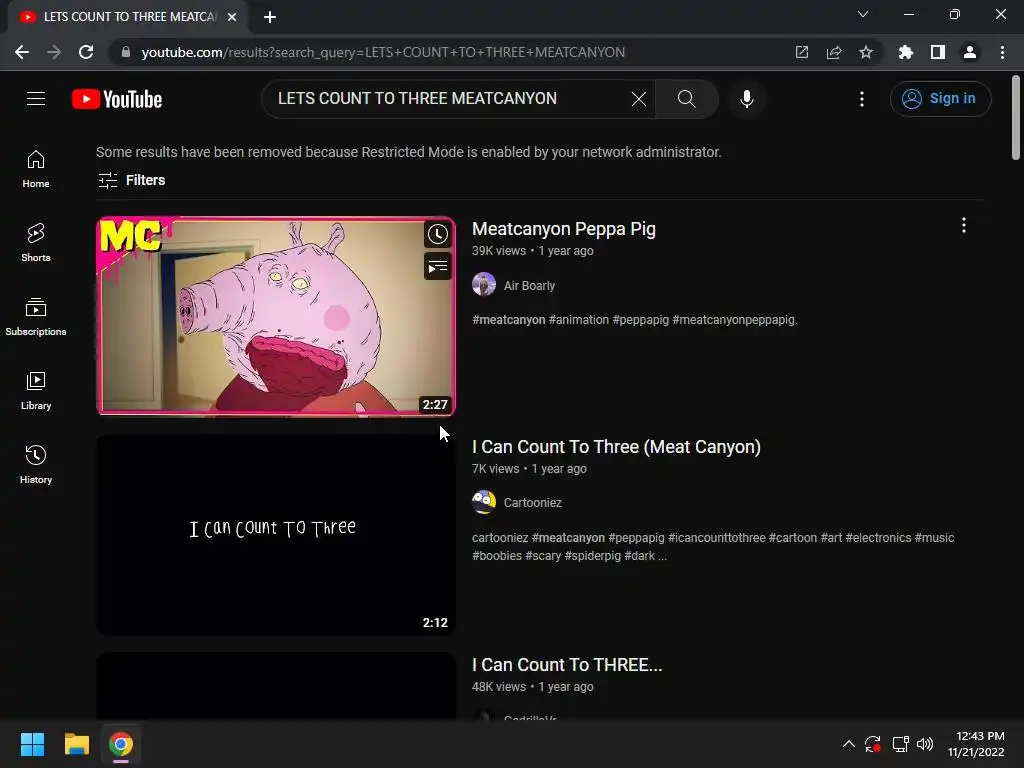1024x768 pixels.
Task: Open volume control in tray
Action: pyautogui.click(x=925, y=744)
